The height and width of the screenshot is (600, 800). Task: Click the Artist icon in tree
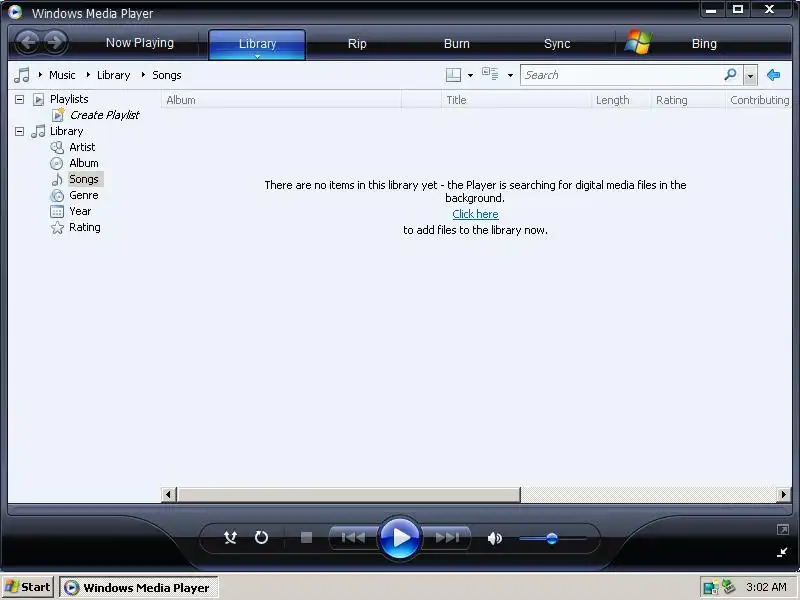[x=57, y=147]
